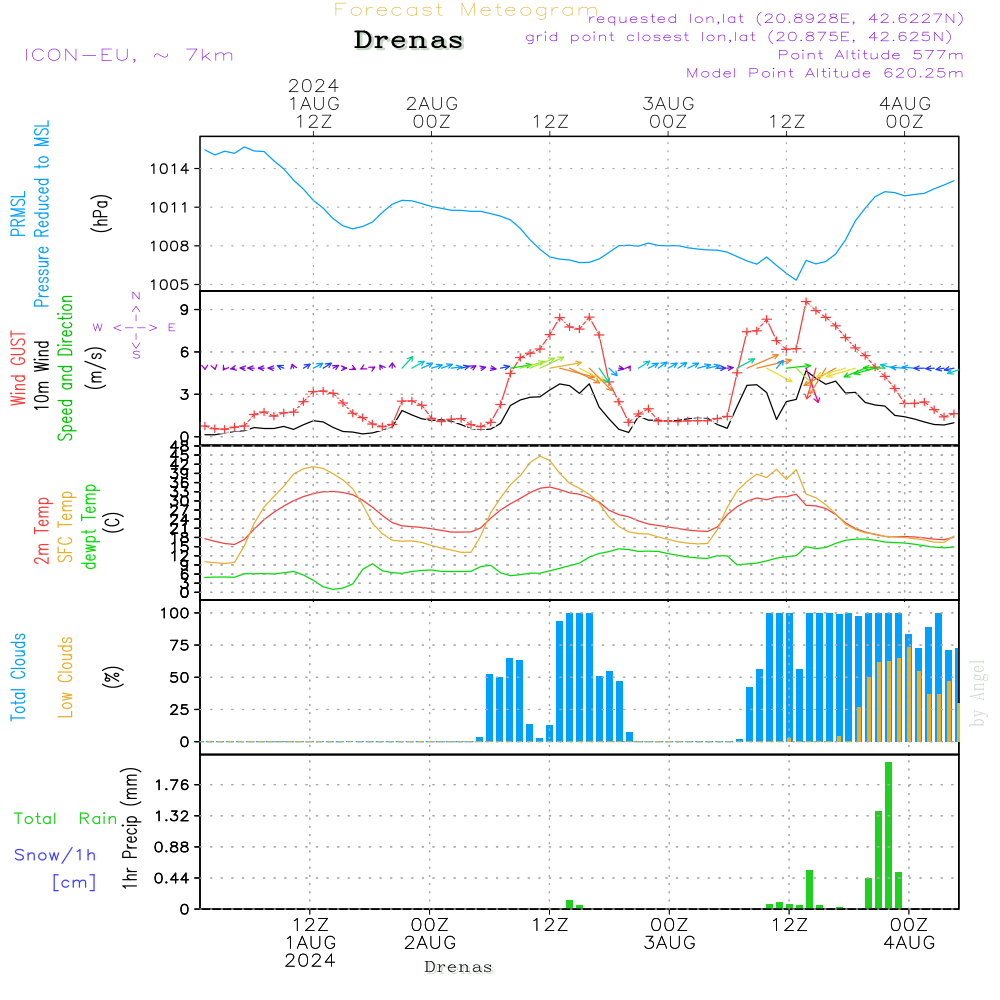1000x1000 pixels.
Task: Select the '10m Wind' label
Action: pyautogui.click(x=41, y=374)
